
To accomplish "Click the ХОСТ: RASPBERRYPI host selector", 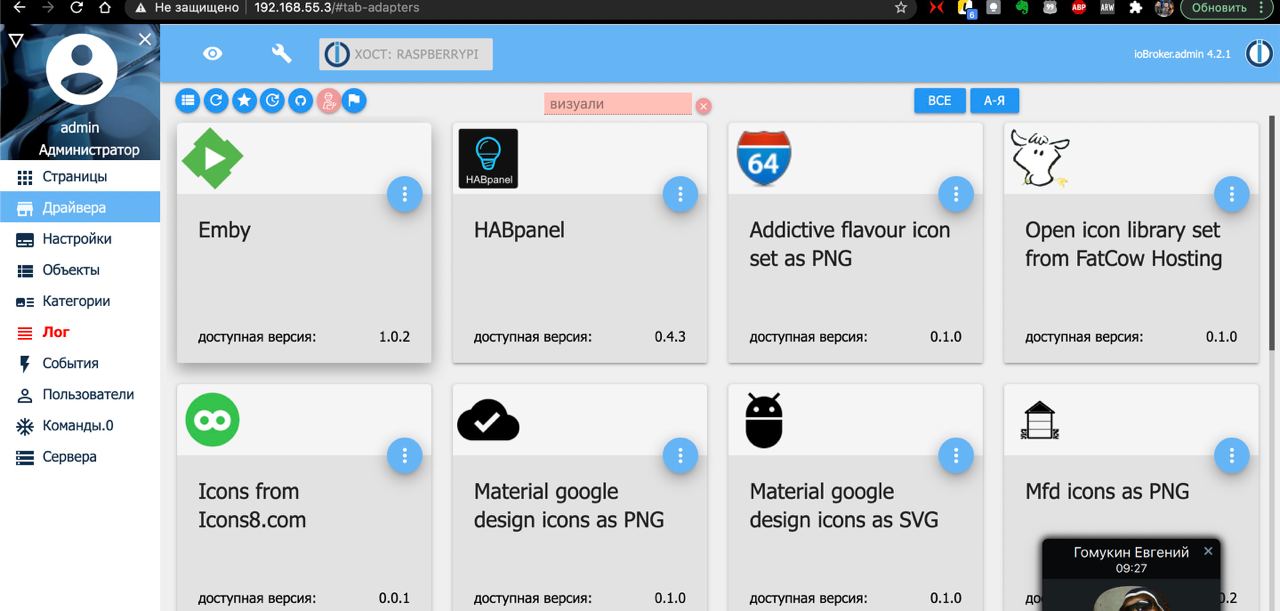I will point(406,54).
